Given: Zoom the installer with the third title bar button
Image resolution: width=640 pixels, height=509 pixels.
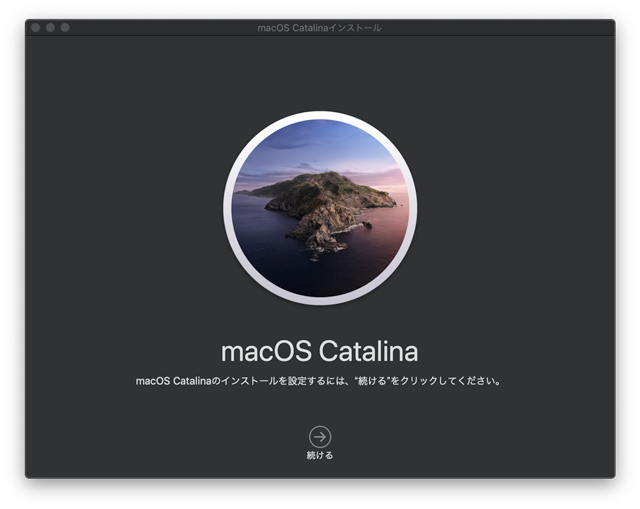Looking at the screenshot, I should [65, 27].
